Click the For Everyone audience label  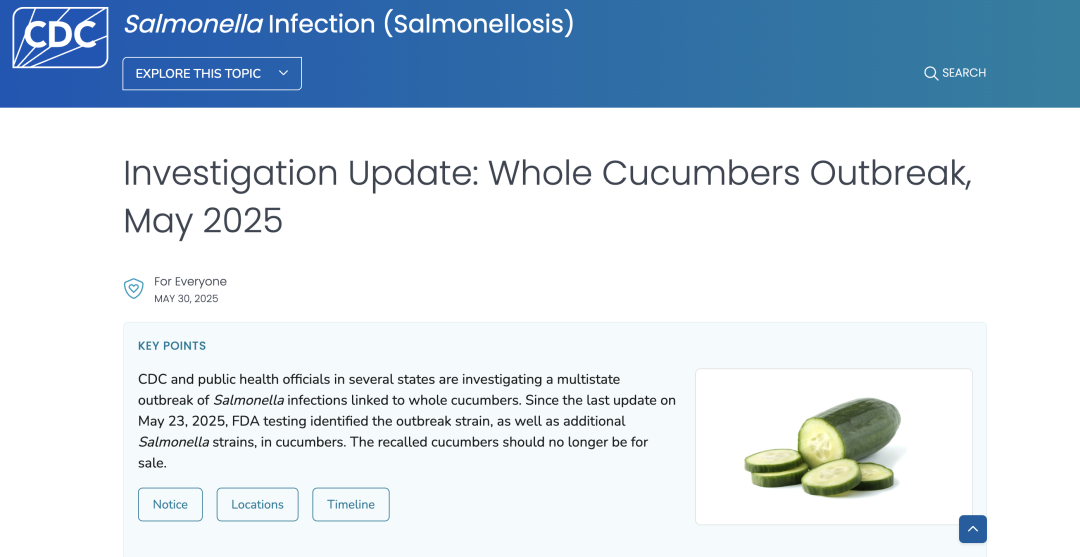(x=190, y=282)
